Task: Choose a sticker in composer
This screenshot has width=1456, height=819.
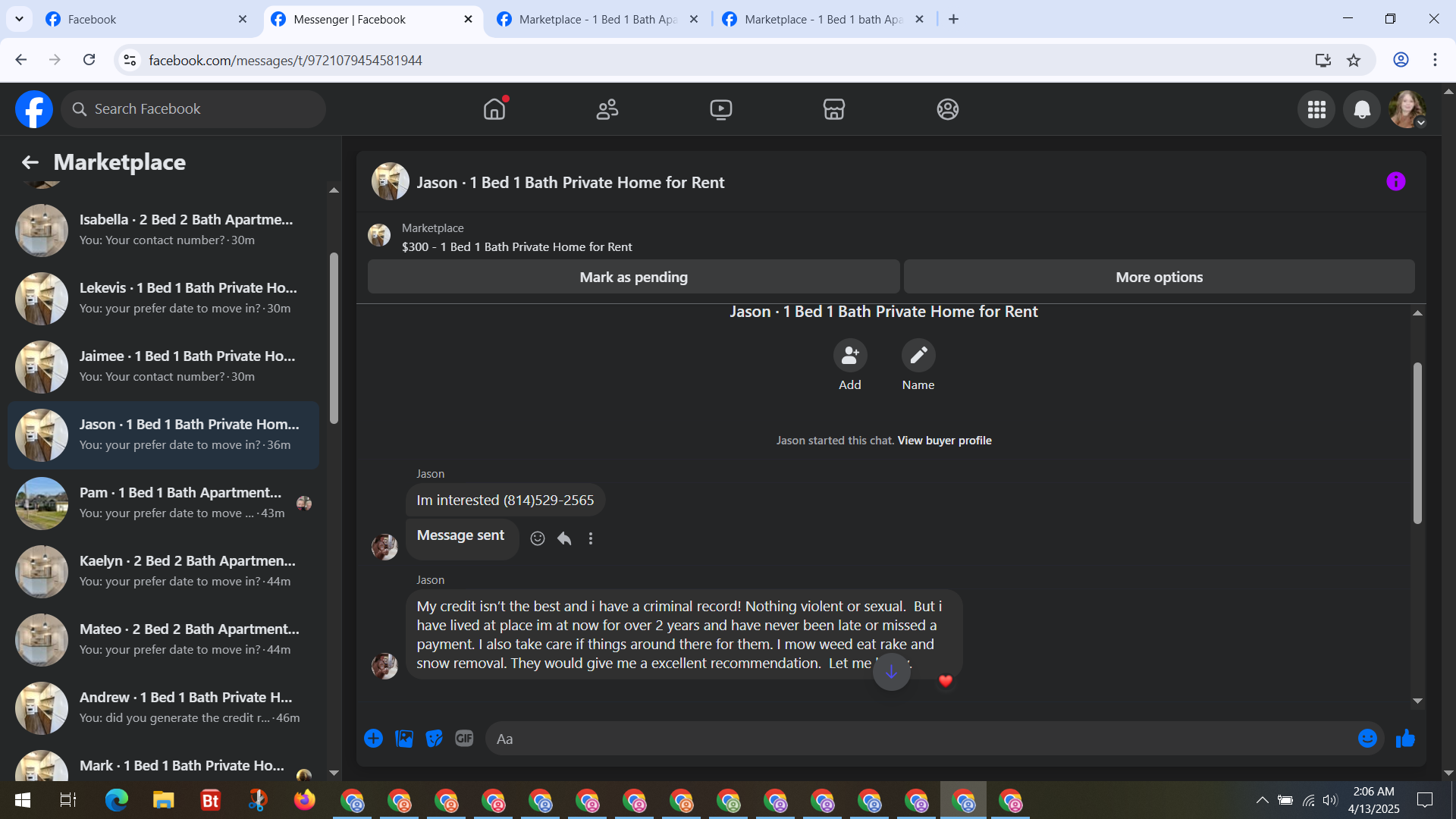Action: click(x=435, y=739)
